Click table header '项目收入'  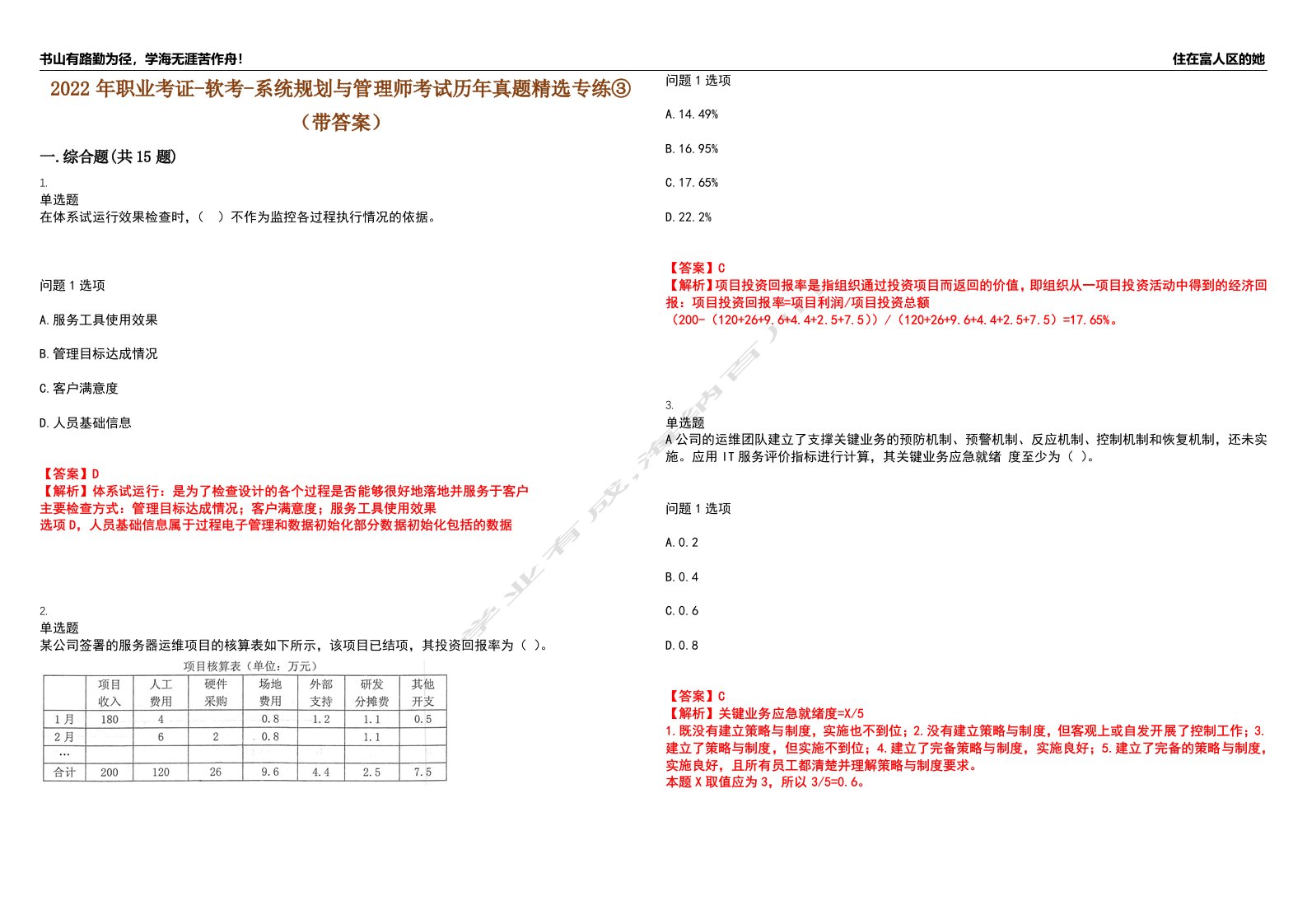[110, 693]
